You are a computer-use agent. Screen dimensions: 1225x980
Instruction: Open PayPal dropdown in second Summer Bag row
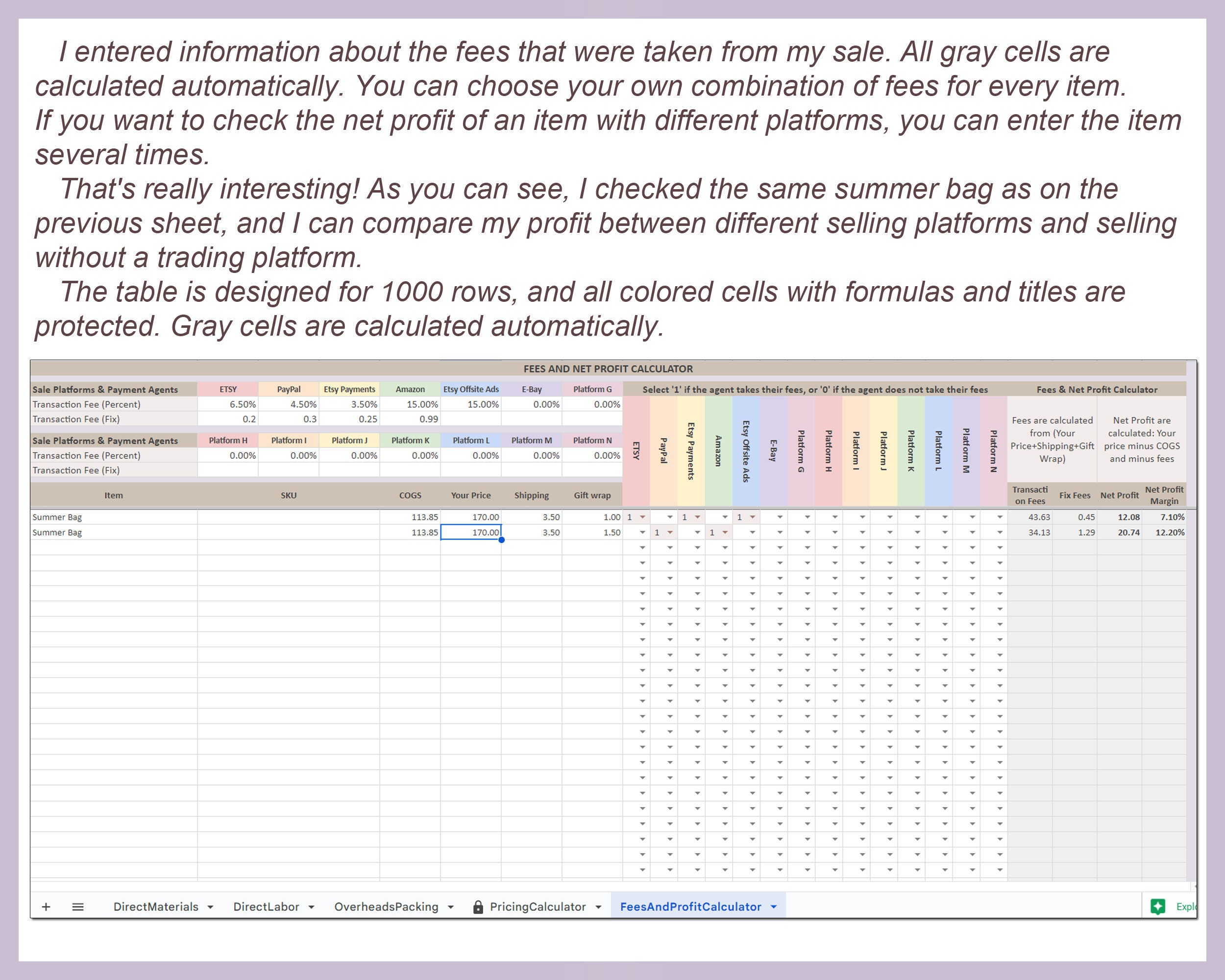670,532
